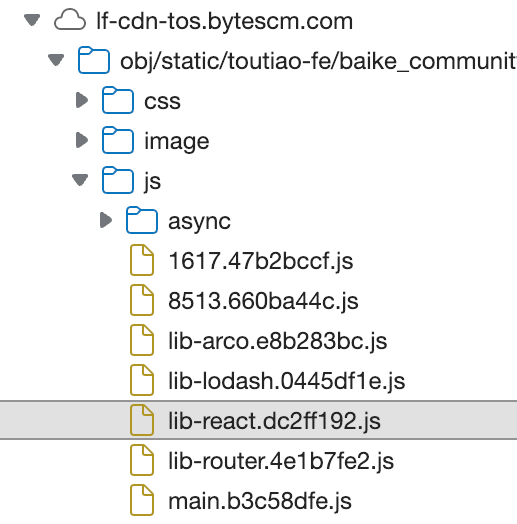Select the highlighted lib-react.dc2ff192.js file

(x=258, y=420)
